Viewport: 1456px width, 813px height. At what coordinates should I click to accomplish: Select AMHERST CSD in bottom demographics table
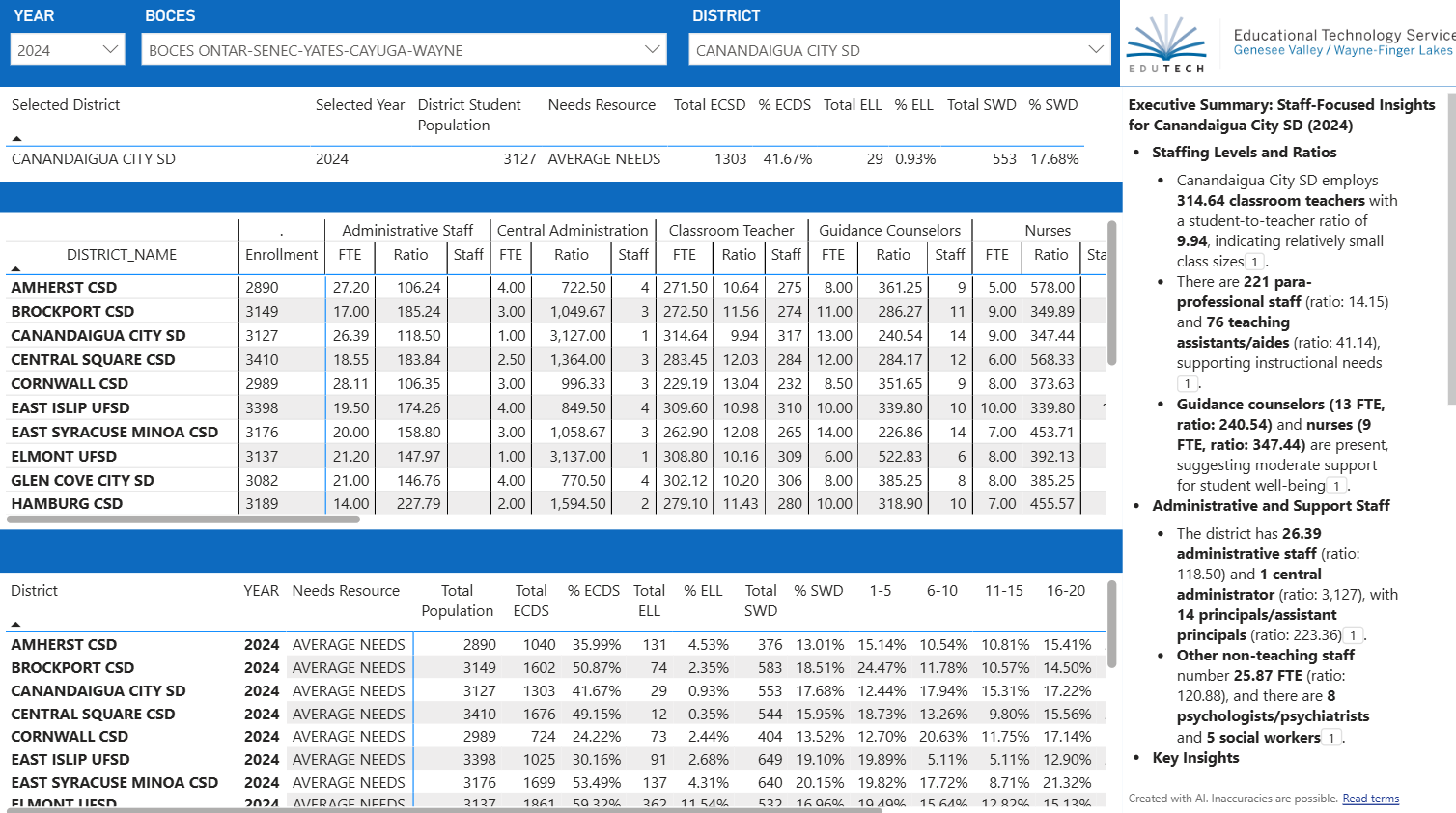[x=64, y=645]
